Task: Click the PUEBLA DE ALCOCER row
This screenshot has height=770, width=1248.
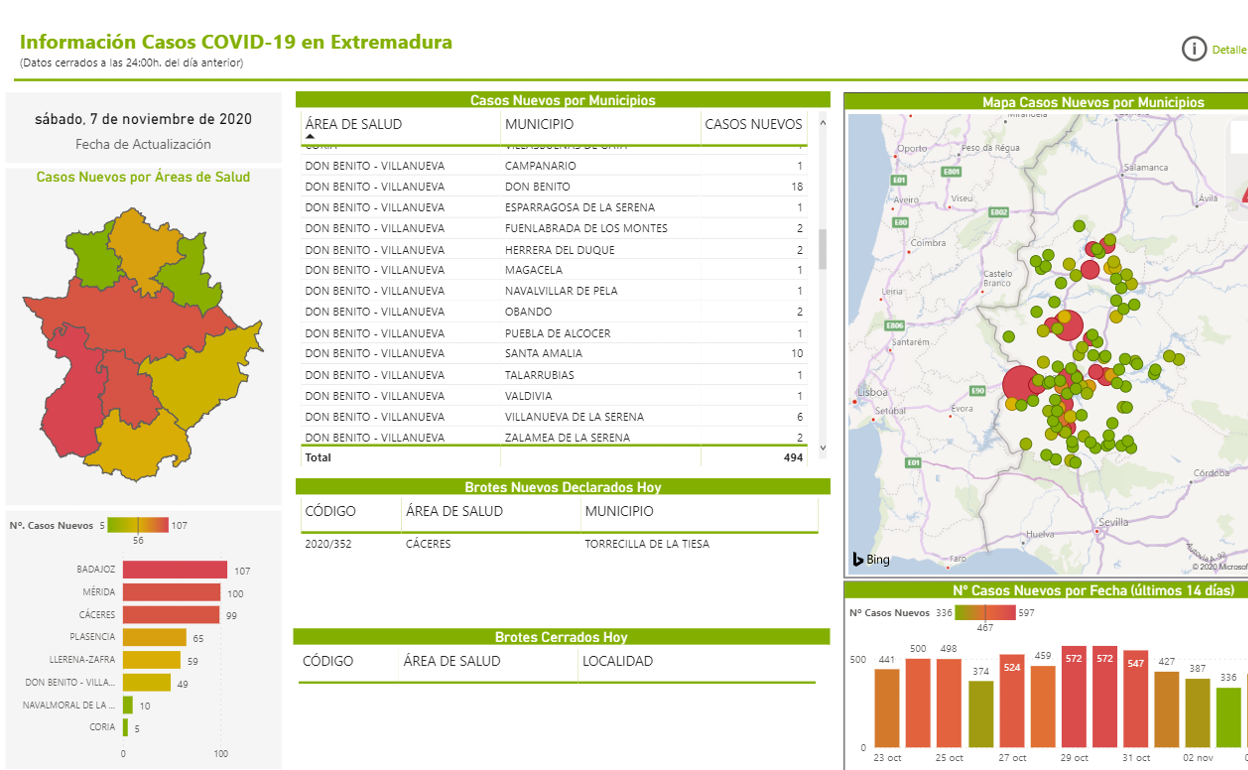Action: point(554,333)
